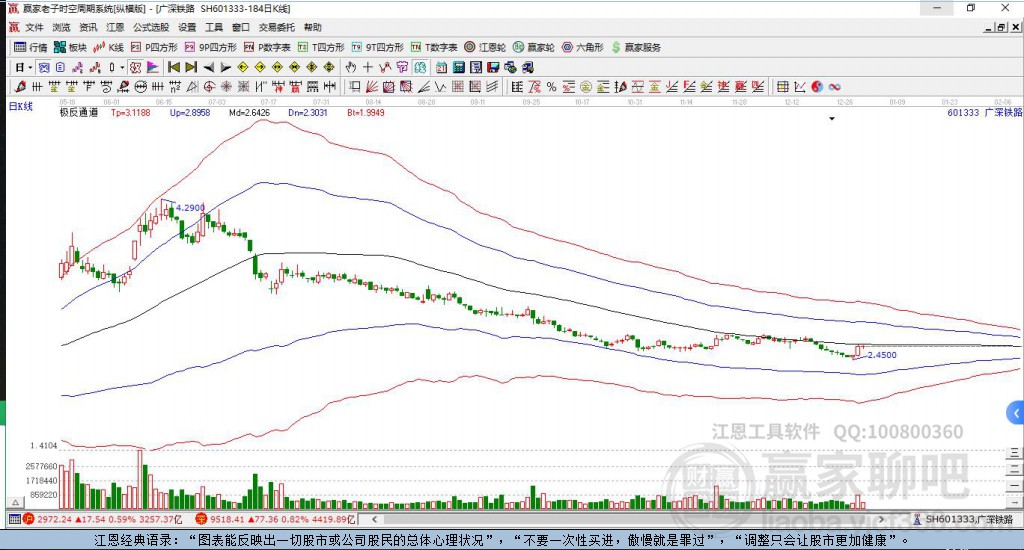Open the 板块 sector view
The image size is (1024, 550).
point(70,47)
